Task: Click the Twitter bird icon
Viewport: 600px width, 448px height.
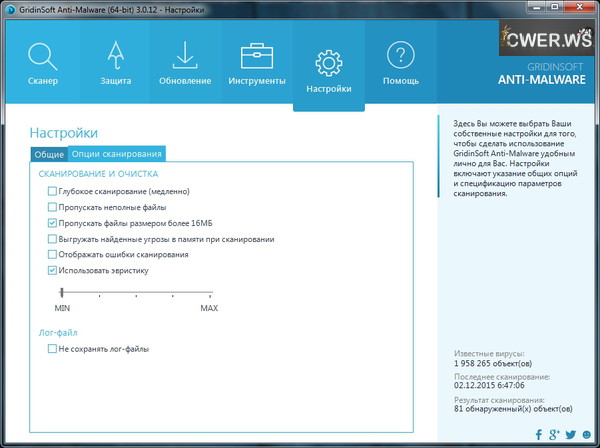Action: [570, 435]
